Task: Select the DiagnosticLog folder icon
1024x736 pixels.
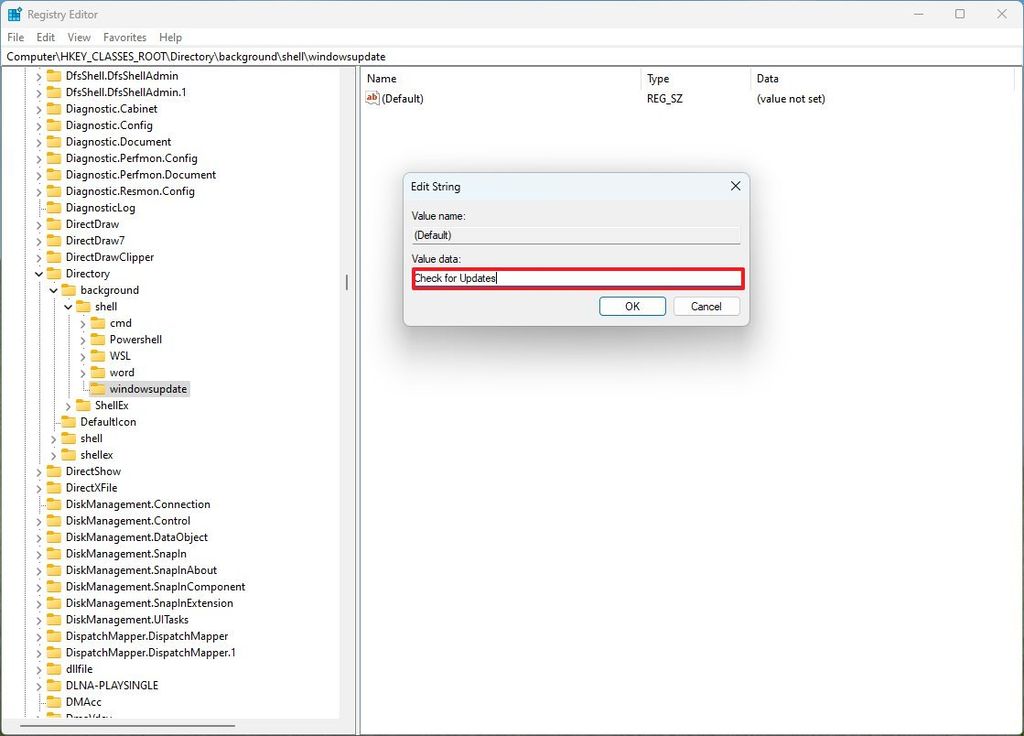Action: 53,207
